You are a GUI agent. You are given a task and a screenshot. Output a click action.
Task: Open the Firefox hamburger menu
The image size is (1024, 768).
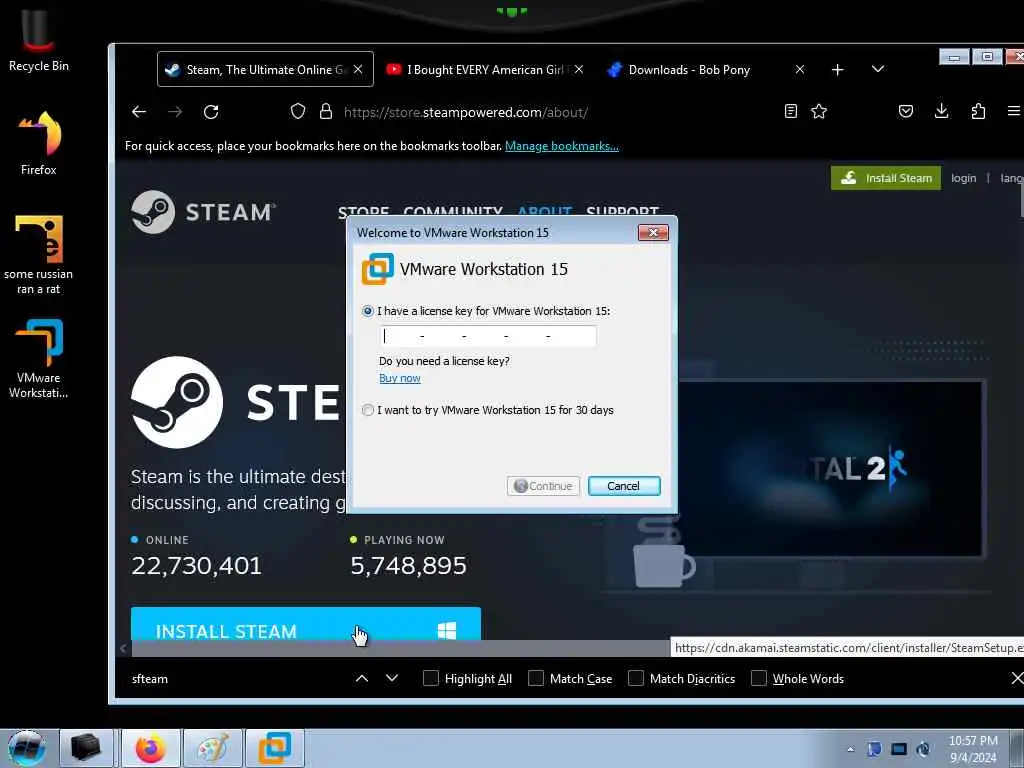[x=1014, y=112]
